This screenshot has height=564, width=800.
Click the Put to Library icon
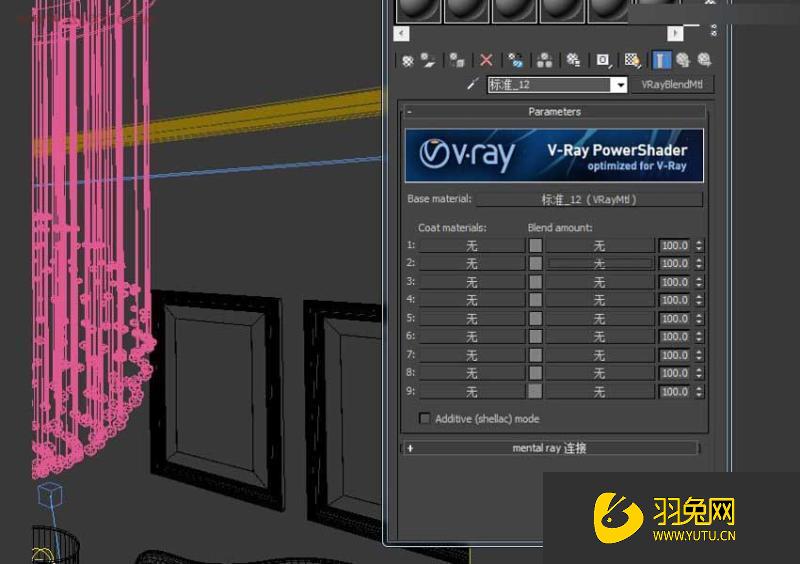(573, 61)
